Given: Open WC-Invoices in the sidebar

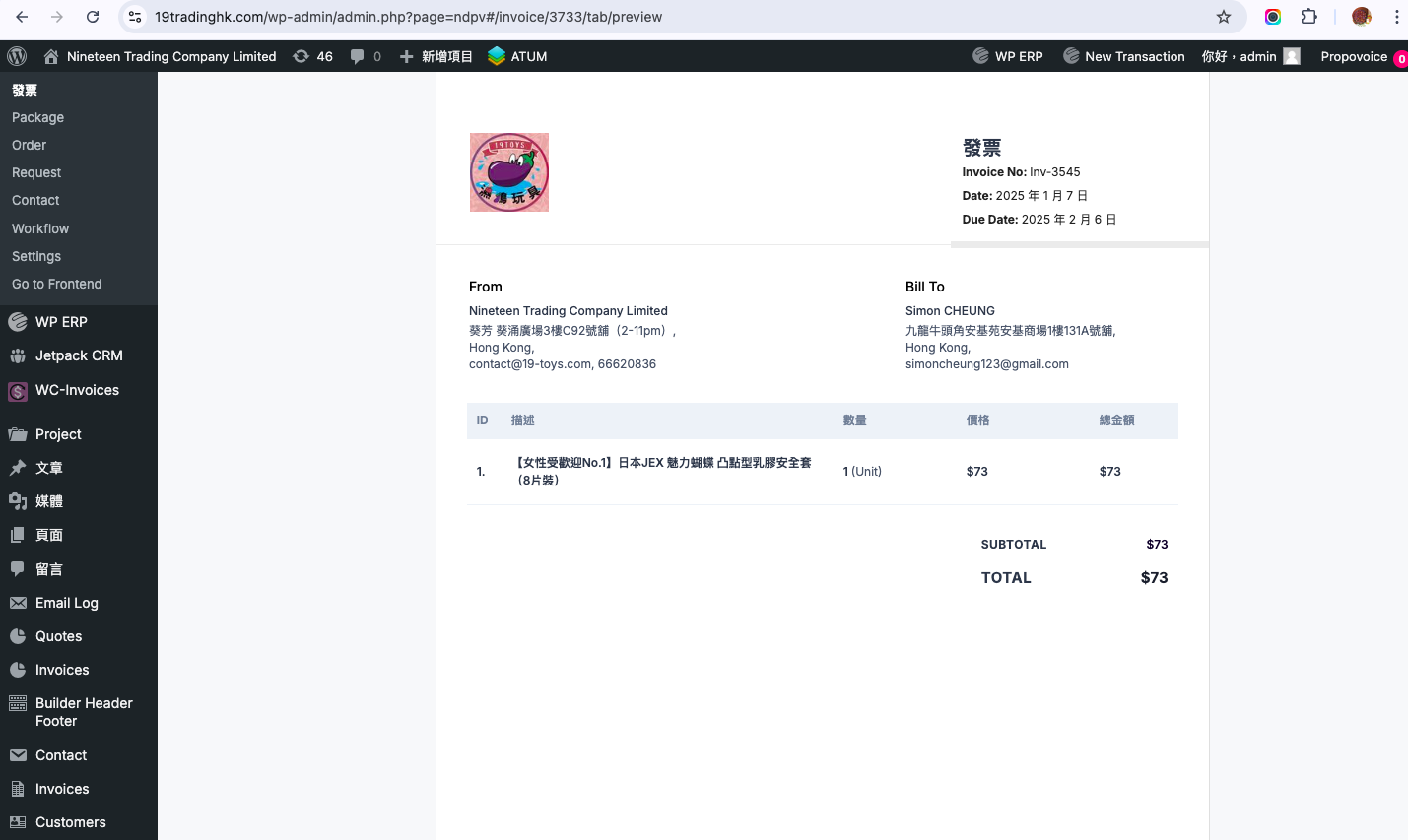Looking at the screenshot, I should (x=77, y=390).
